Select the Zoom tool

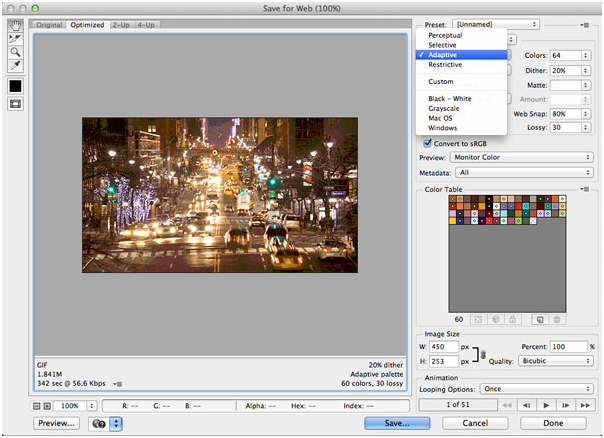tap(17, 50)
